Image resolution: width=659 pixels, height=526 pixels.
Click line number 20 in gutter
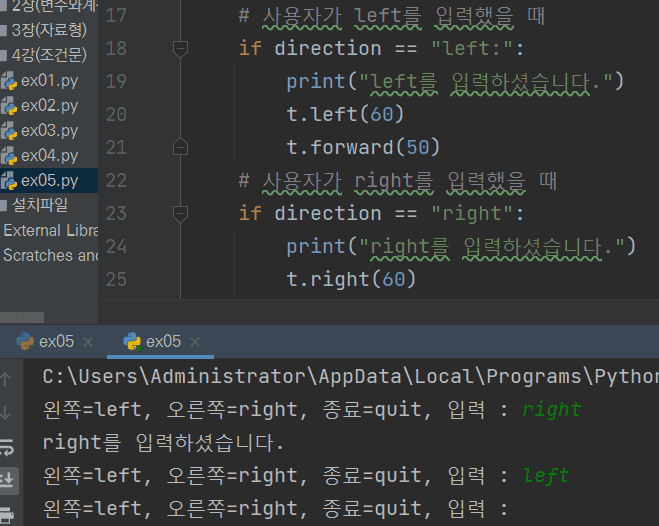coord(116,114)
